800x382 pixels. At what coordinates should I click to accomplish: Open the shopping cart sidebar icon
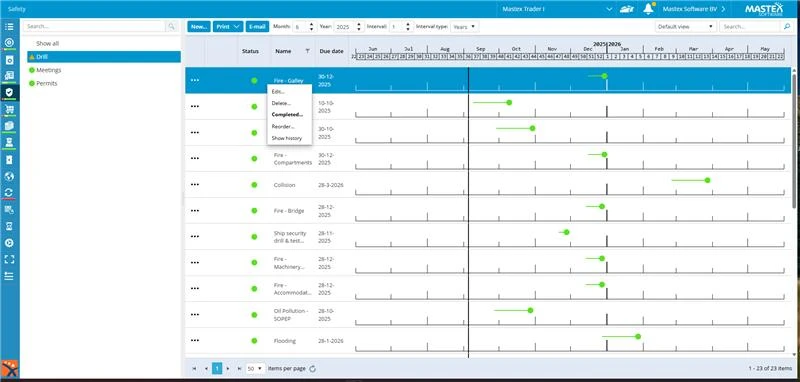point(9,109)
